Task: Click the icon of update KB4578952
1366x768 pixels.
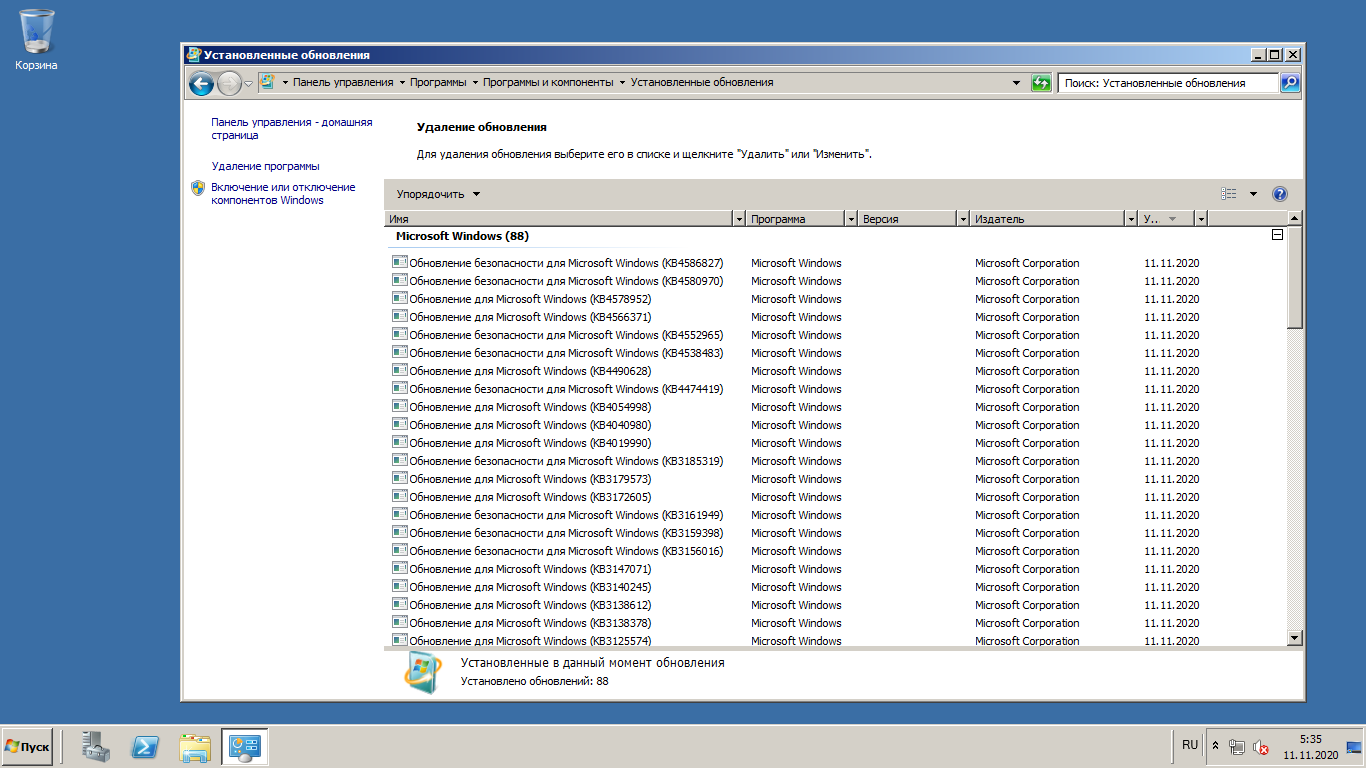Action: (x=400, y=298)
